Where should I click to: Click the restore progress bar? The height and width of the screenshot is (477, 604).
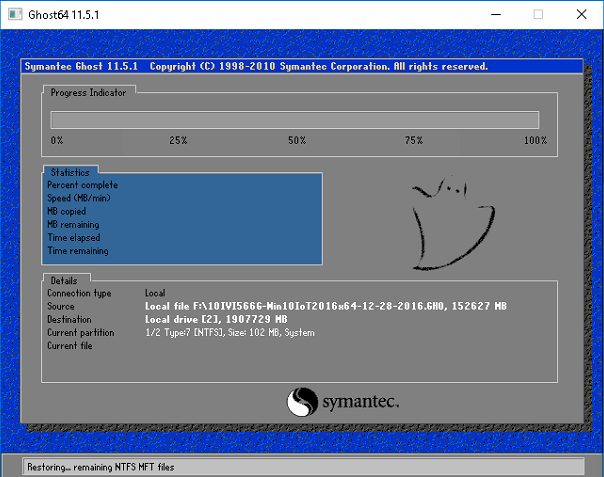295,120
